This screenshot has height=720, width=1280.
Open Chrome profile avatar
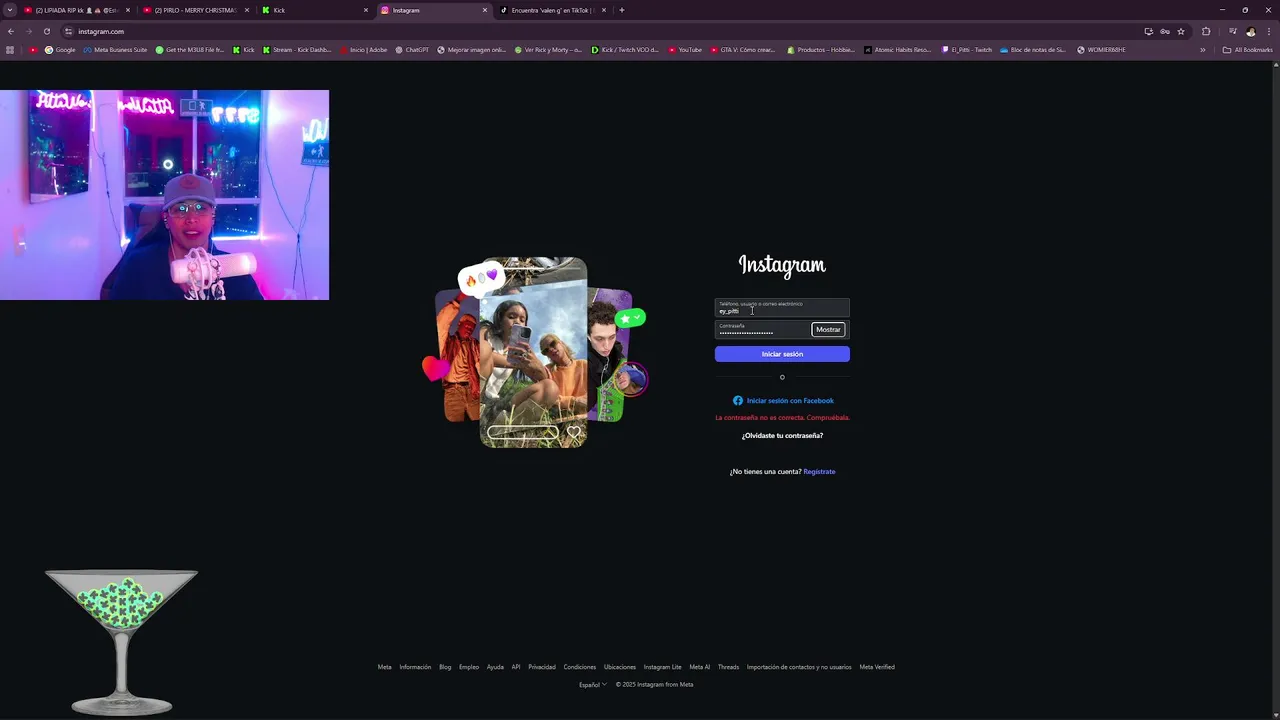pos(1250,31)
